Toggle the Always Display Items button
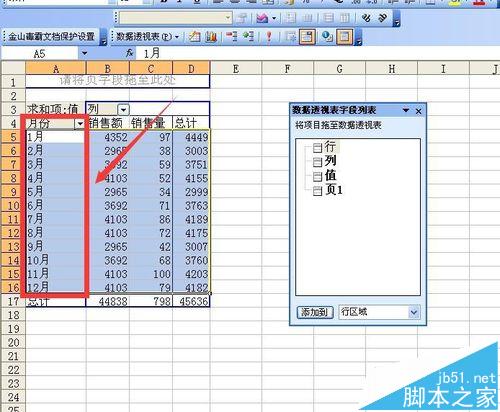This screenshot has width=500, height=412. [x=307, y=36]
